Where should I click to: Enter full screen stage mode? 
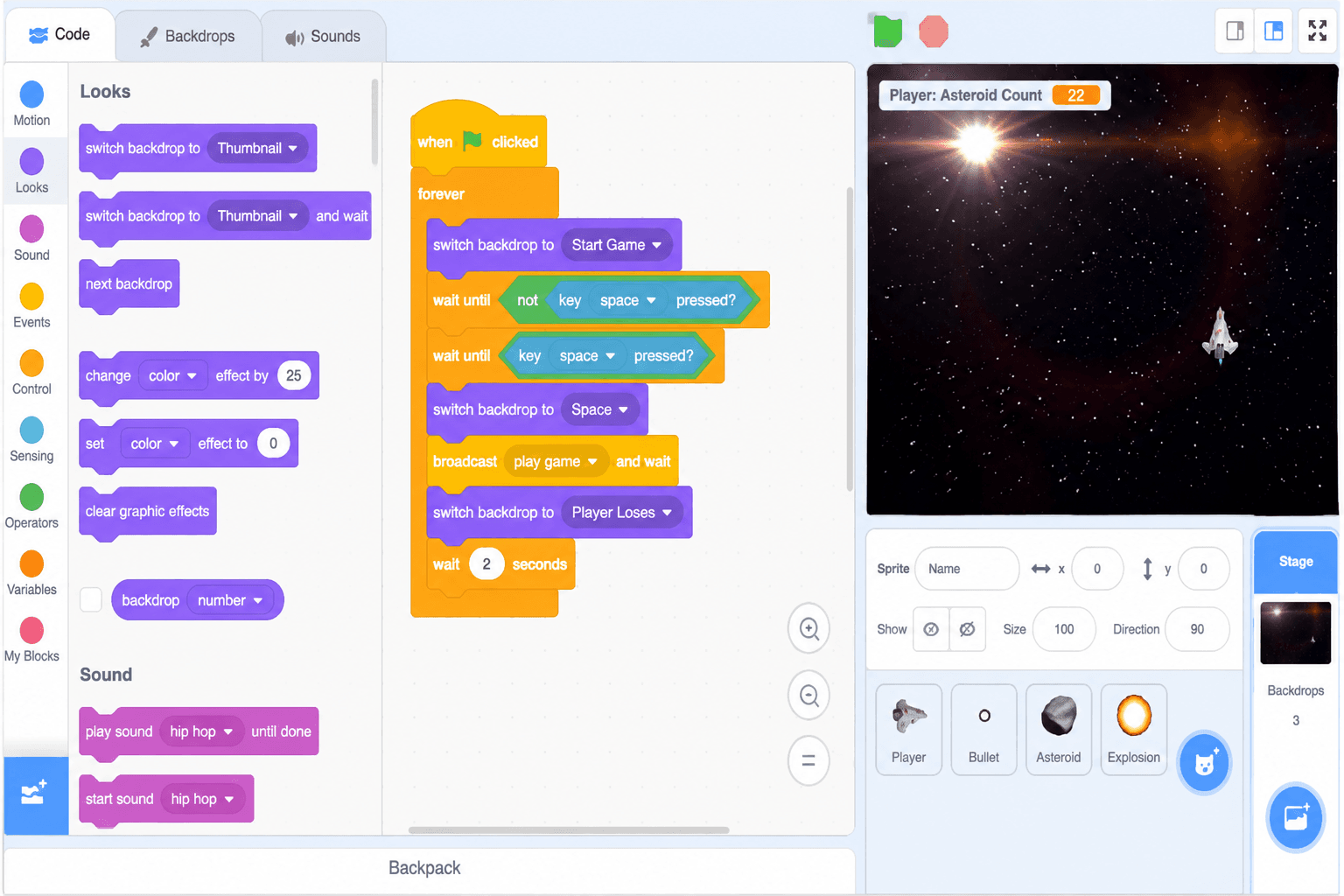(x=1317, y=31)
